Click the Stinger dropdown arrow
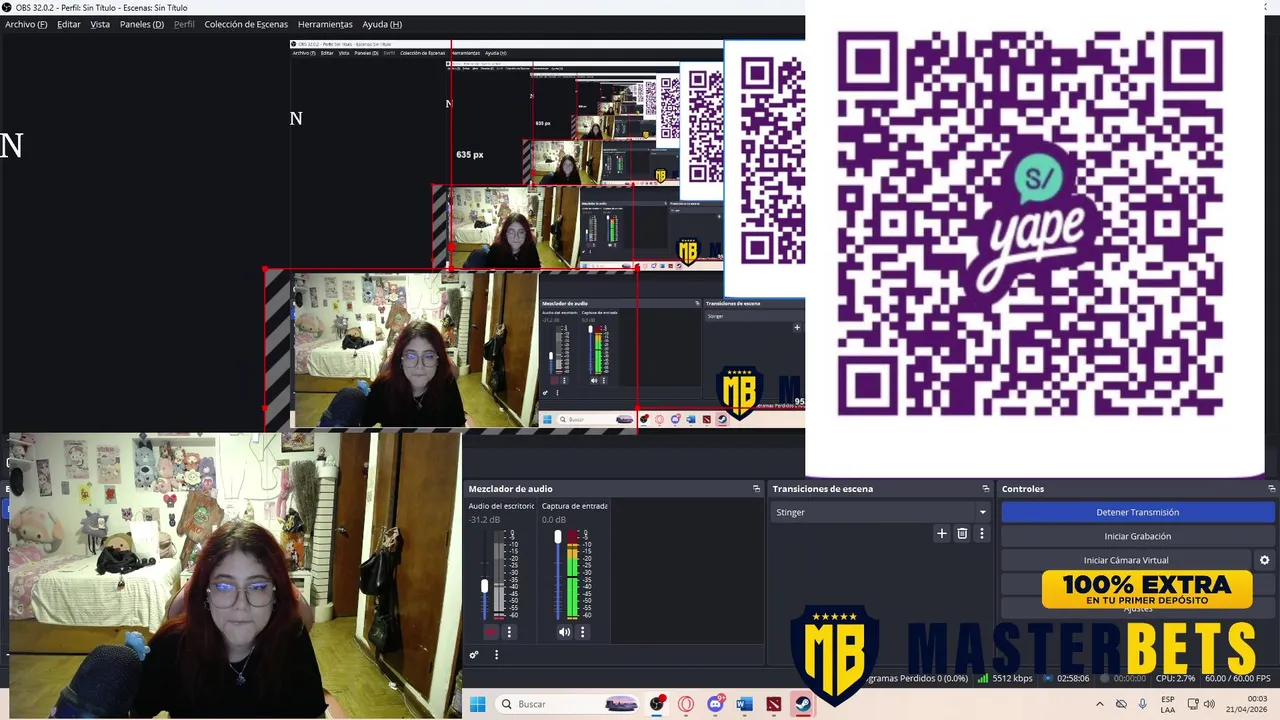1280x720 pixels. (x=982, y=512)
